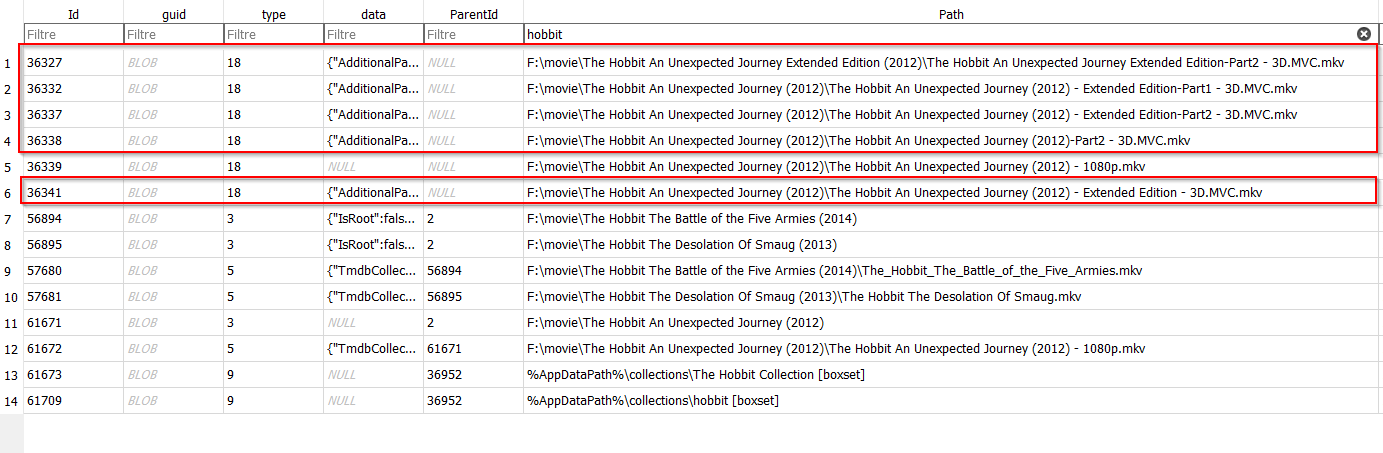Select the ParentId cell 56894

473,270
